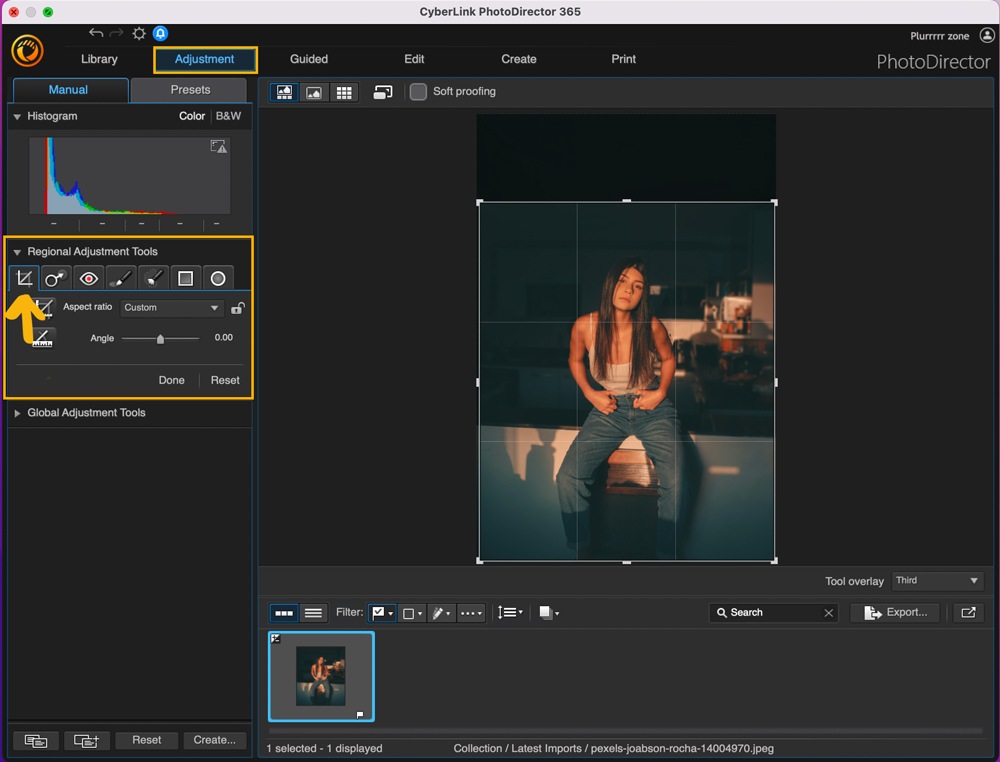Open the flag filter dropdown

point(383,613)
